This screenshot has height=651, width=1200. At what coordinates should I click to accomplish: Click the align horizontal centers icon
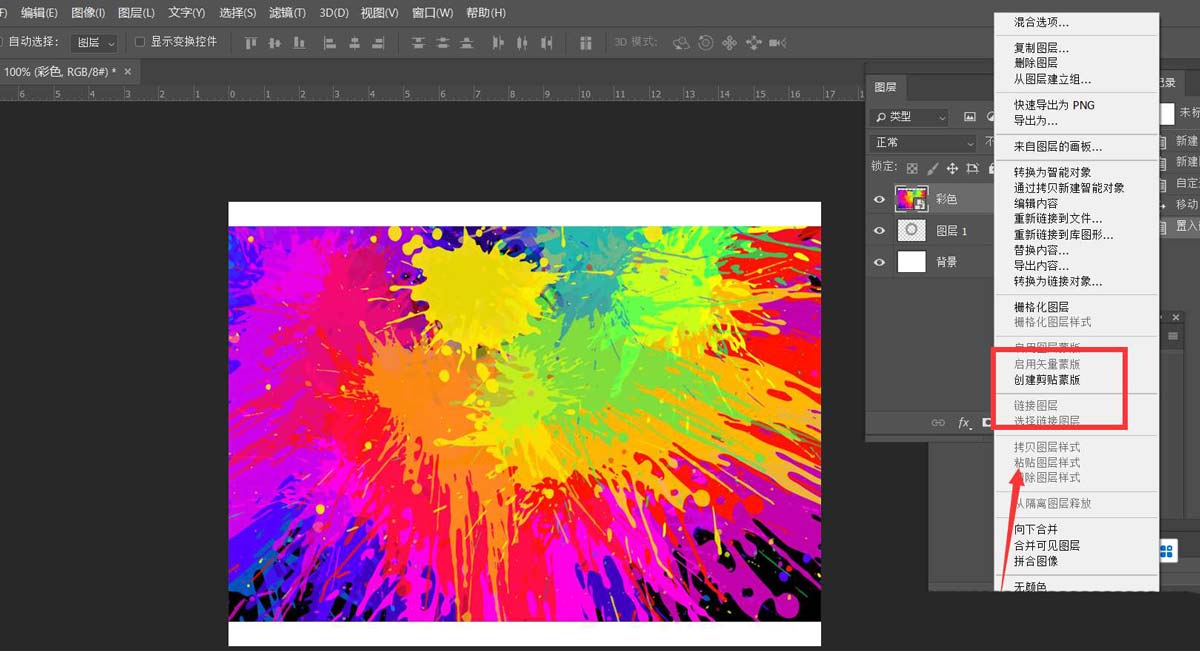tap(354, 42)
